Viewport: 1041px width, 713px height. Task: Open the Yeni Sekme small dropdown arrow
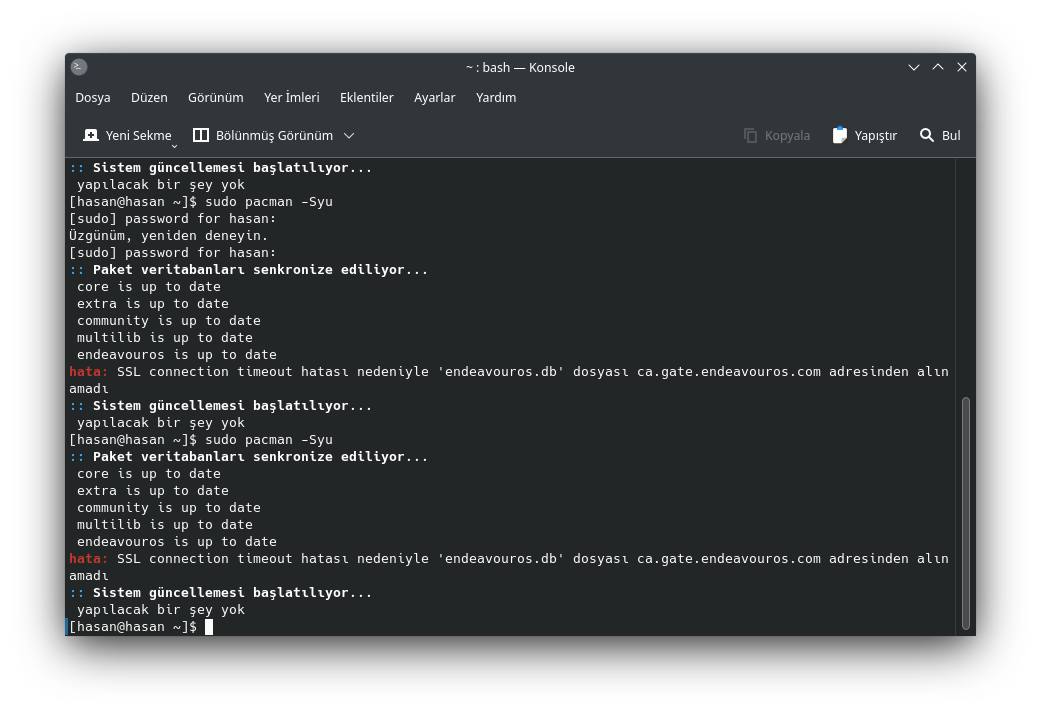(x=175, y=145)
